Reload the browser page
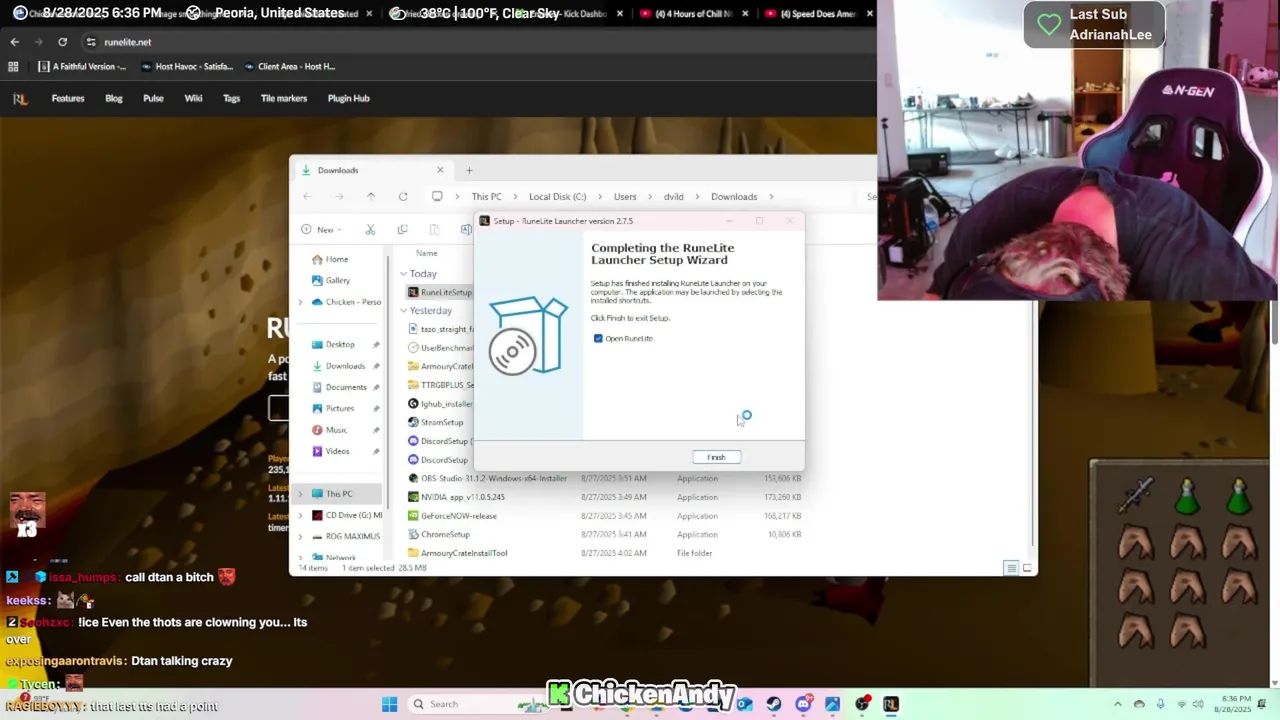1280x720 pixels. click(62, 42)
